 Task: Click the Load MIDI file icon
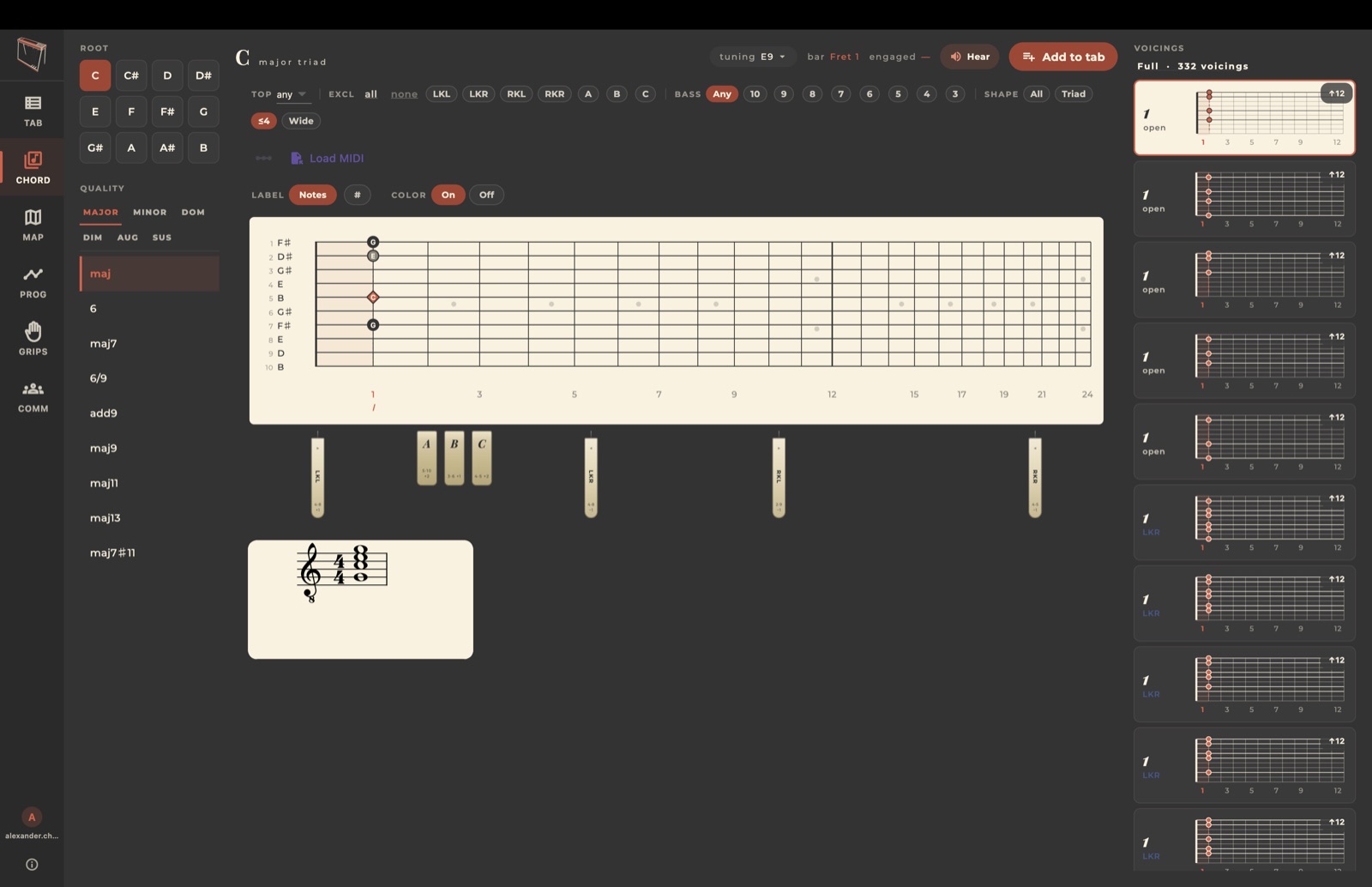tap(297, 158)
